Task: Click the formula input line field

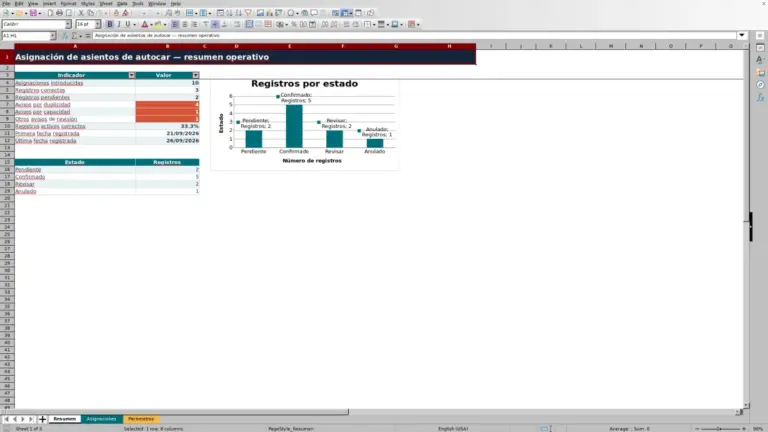Action: point(414,35)
